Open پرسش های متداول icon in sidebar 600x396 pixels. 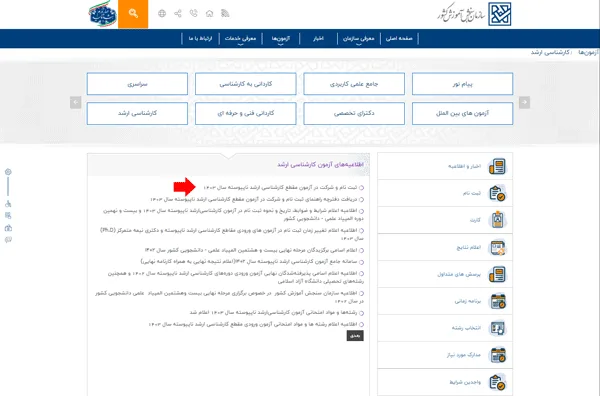coord(497,274)
